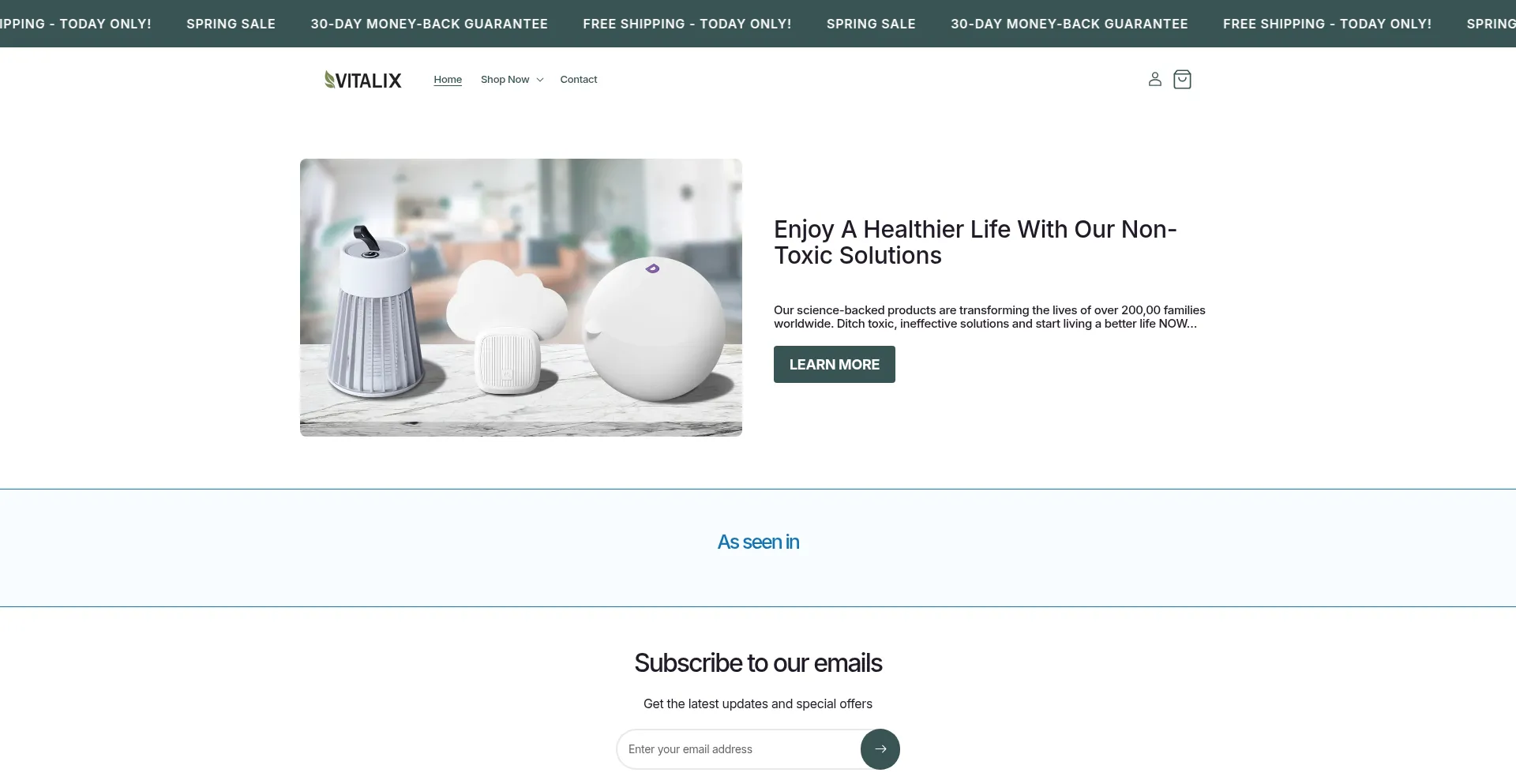The height and width of the screenshot is (784, 1516).
Task: Click the white sphere device in hero image
Action: (x=654, y=328)
